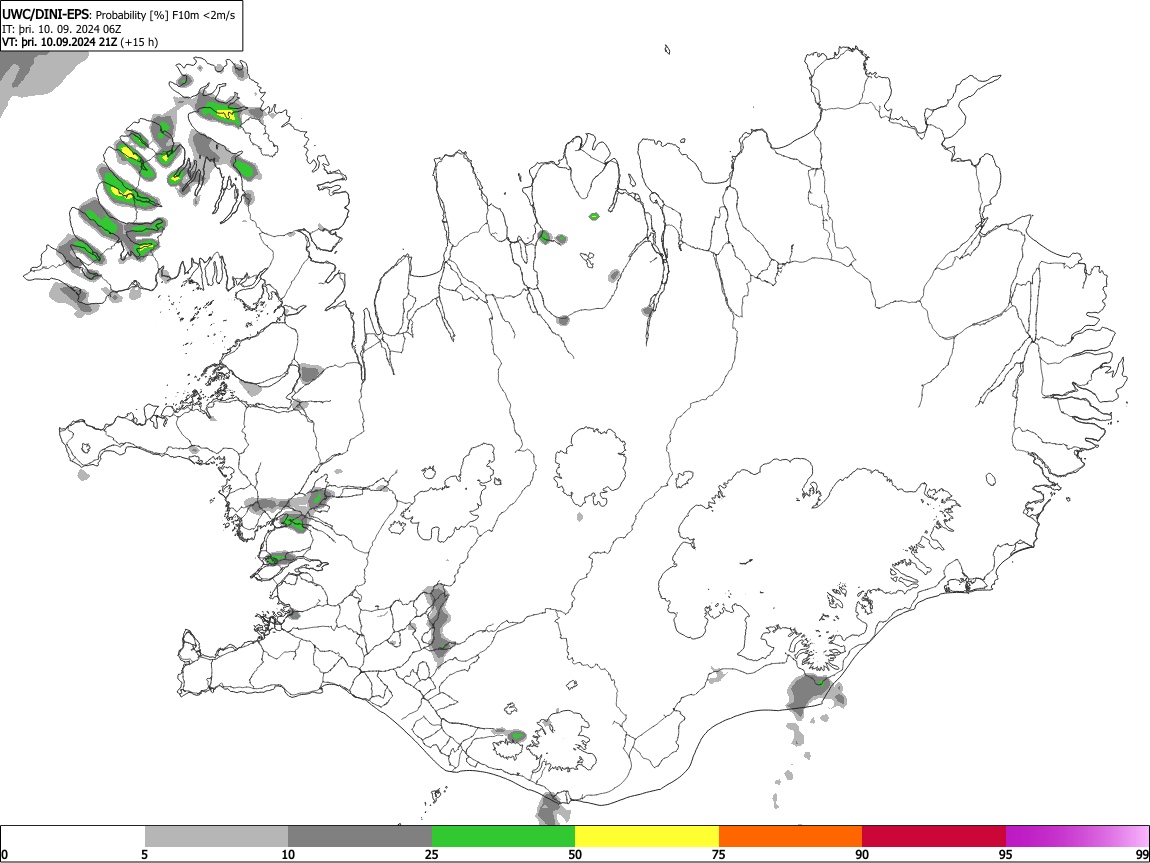Click the purple 95-99% legend swatch

click(1077, 837)
